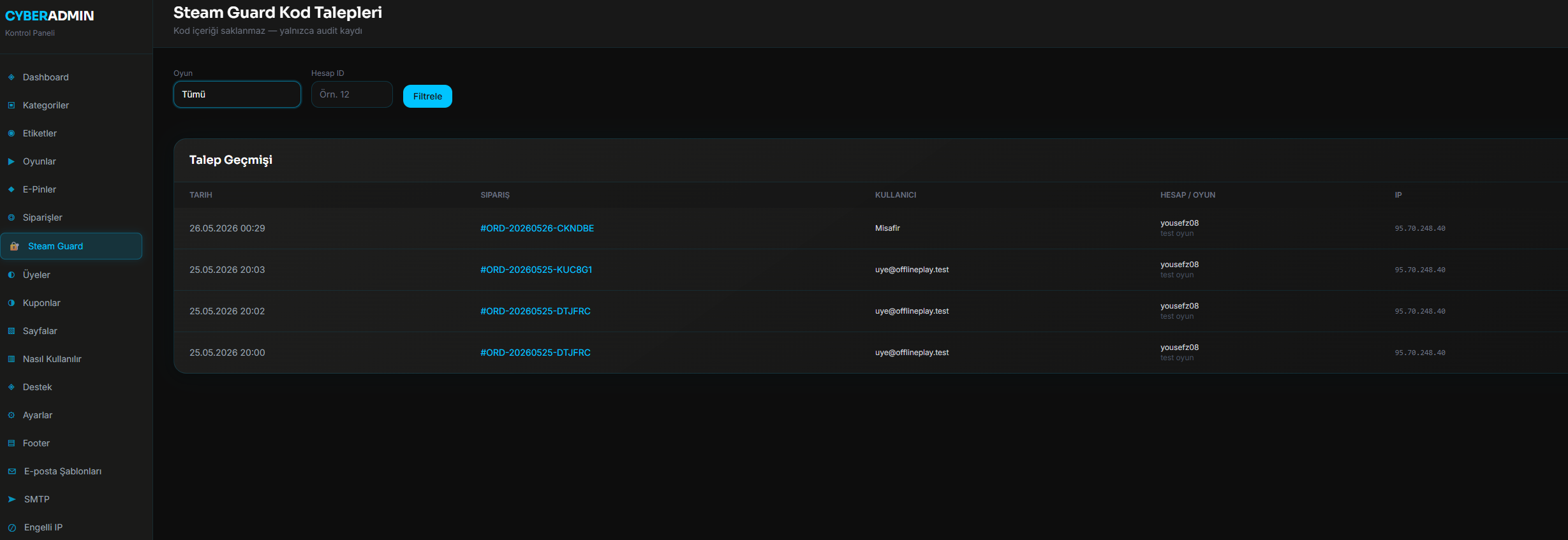Click the HESAP / OYUN column header
1568x540 pixels.
pyautogui.click(x=1188, y=195)
